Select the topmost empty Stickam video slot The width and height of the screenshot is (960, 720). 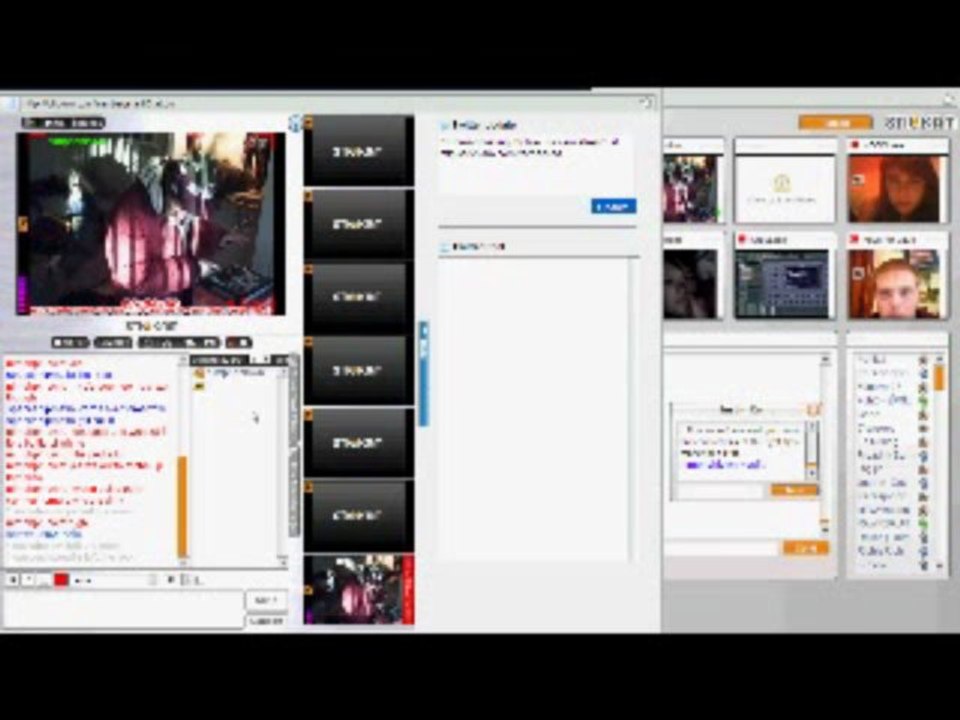pos(359,151)
